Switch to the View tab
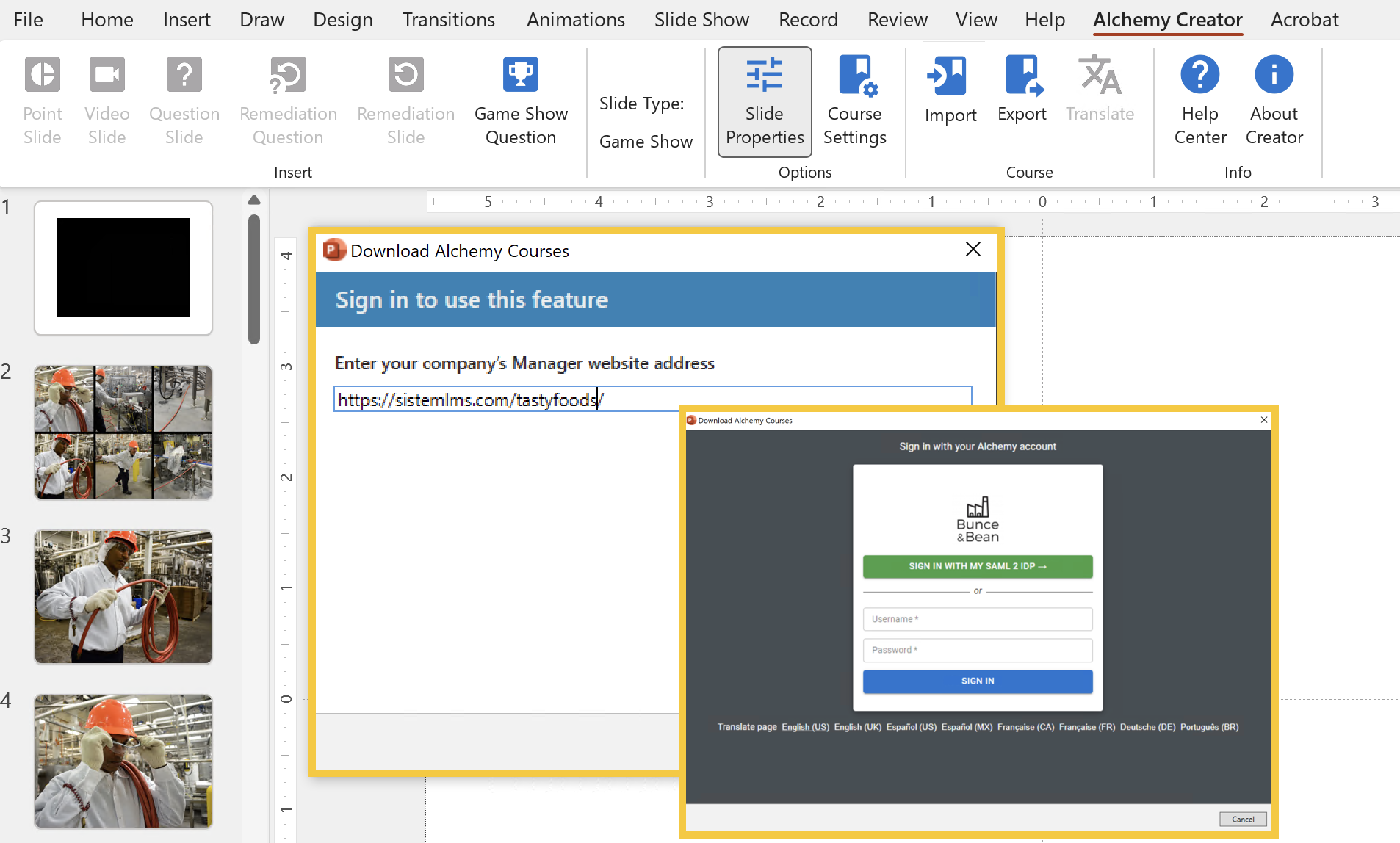The width and height of the screenshot is (1400, 843). (x=976, y=20)
